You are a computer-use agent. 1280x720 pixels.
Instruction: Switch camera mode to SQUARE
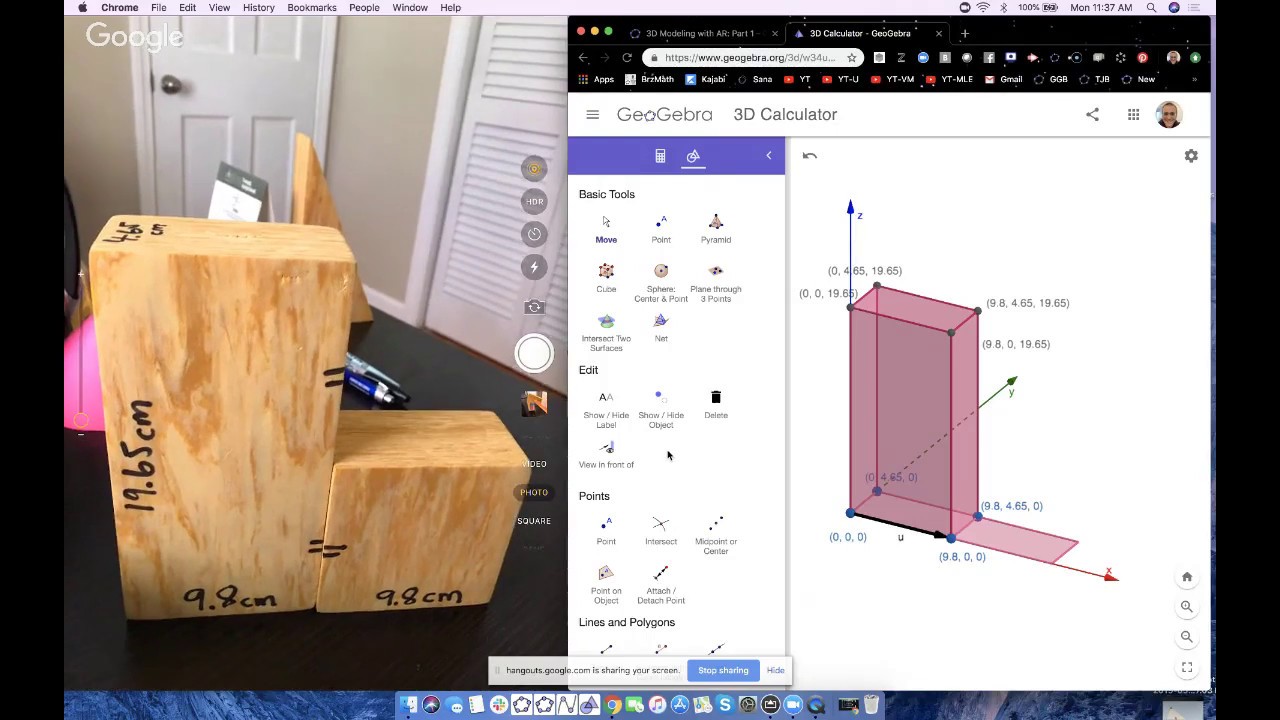point(534,521)
